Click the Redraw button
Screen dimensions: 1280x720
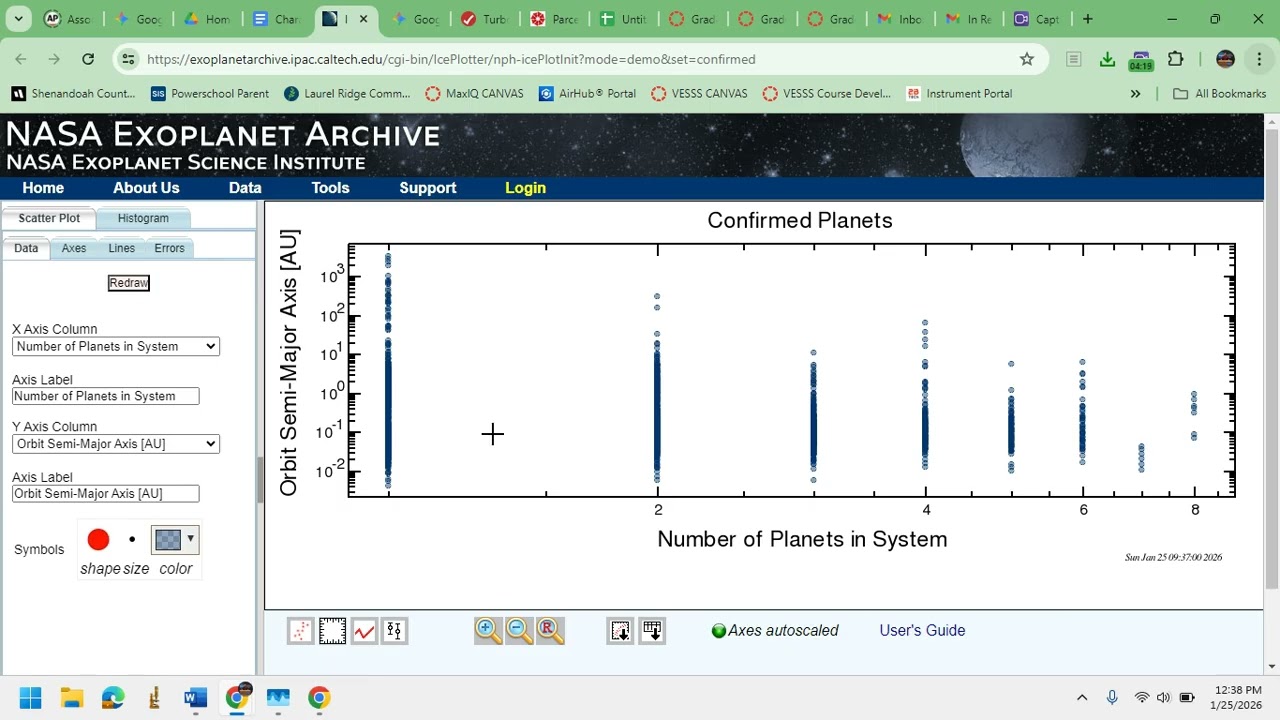point(129,283)
